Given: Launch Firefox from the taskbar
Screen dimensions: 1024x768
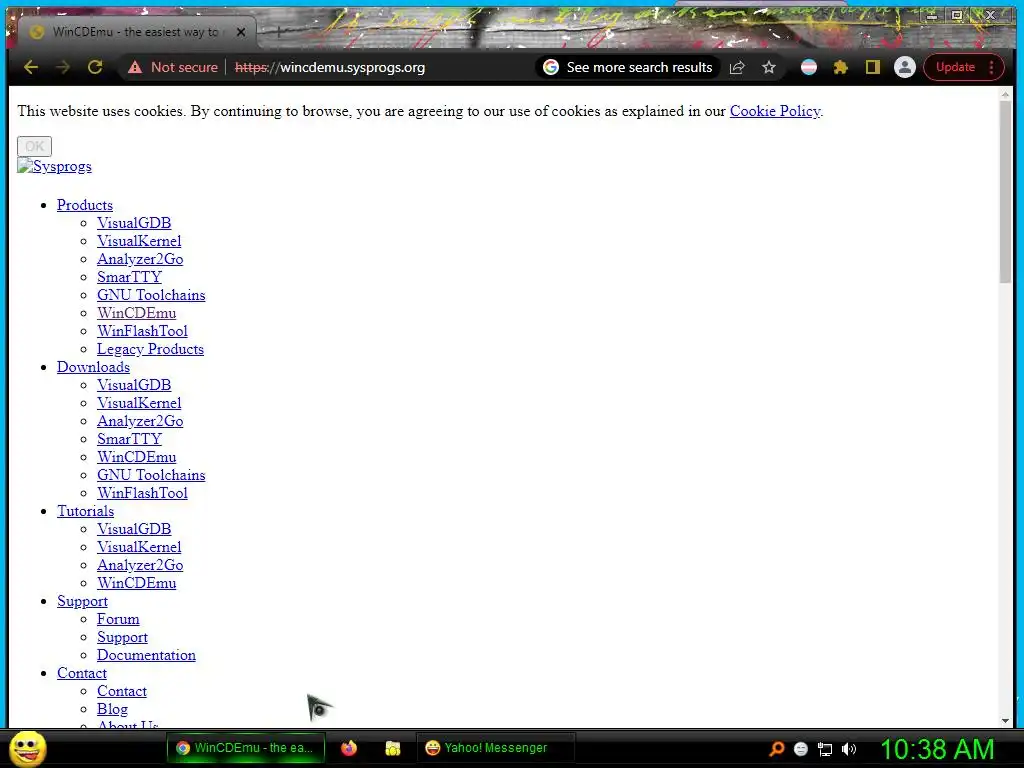Looking at the screenshot, I should point(349,748).
